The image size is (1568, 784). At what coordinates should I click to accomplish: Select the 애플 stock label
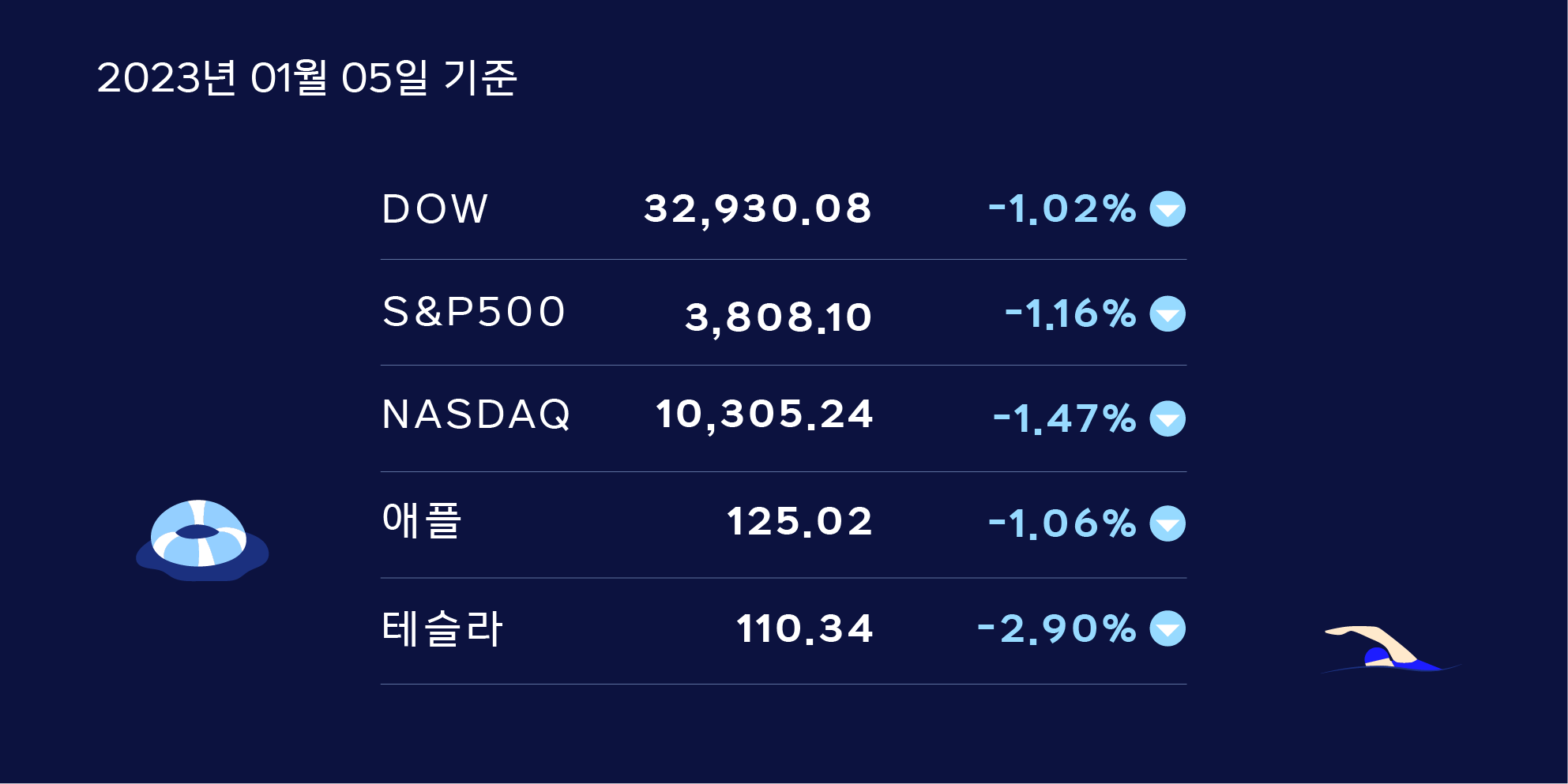tap(422, 521)
